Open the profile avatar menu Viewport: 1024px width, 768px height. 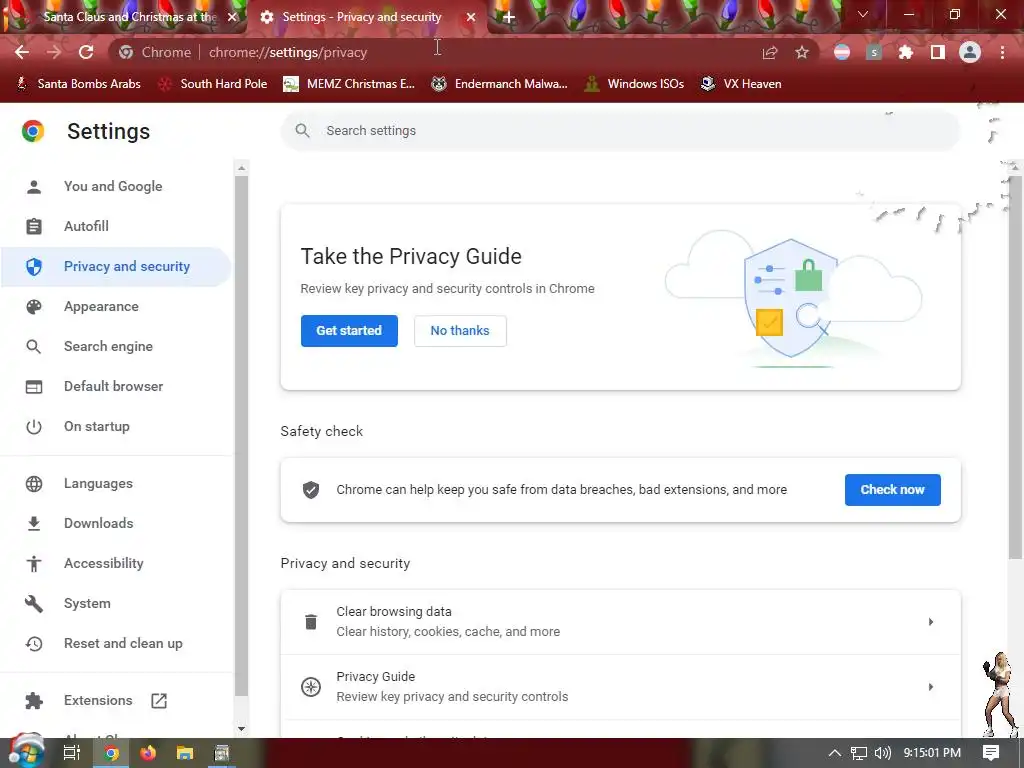[970, 52]
